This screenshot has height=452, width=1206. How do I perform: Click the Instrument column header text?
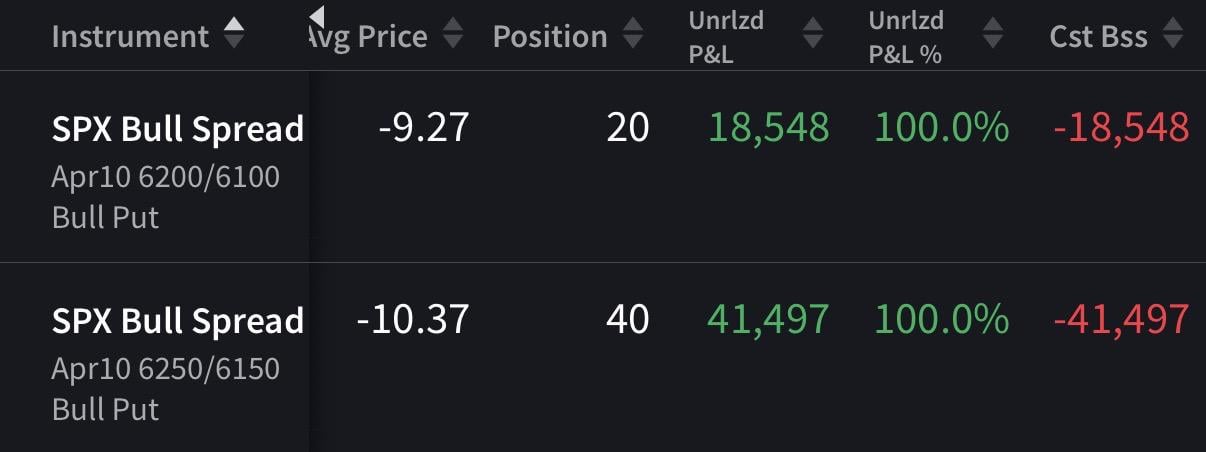130,37
